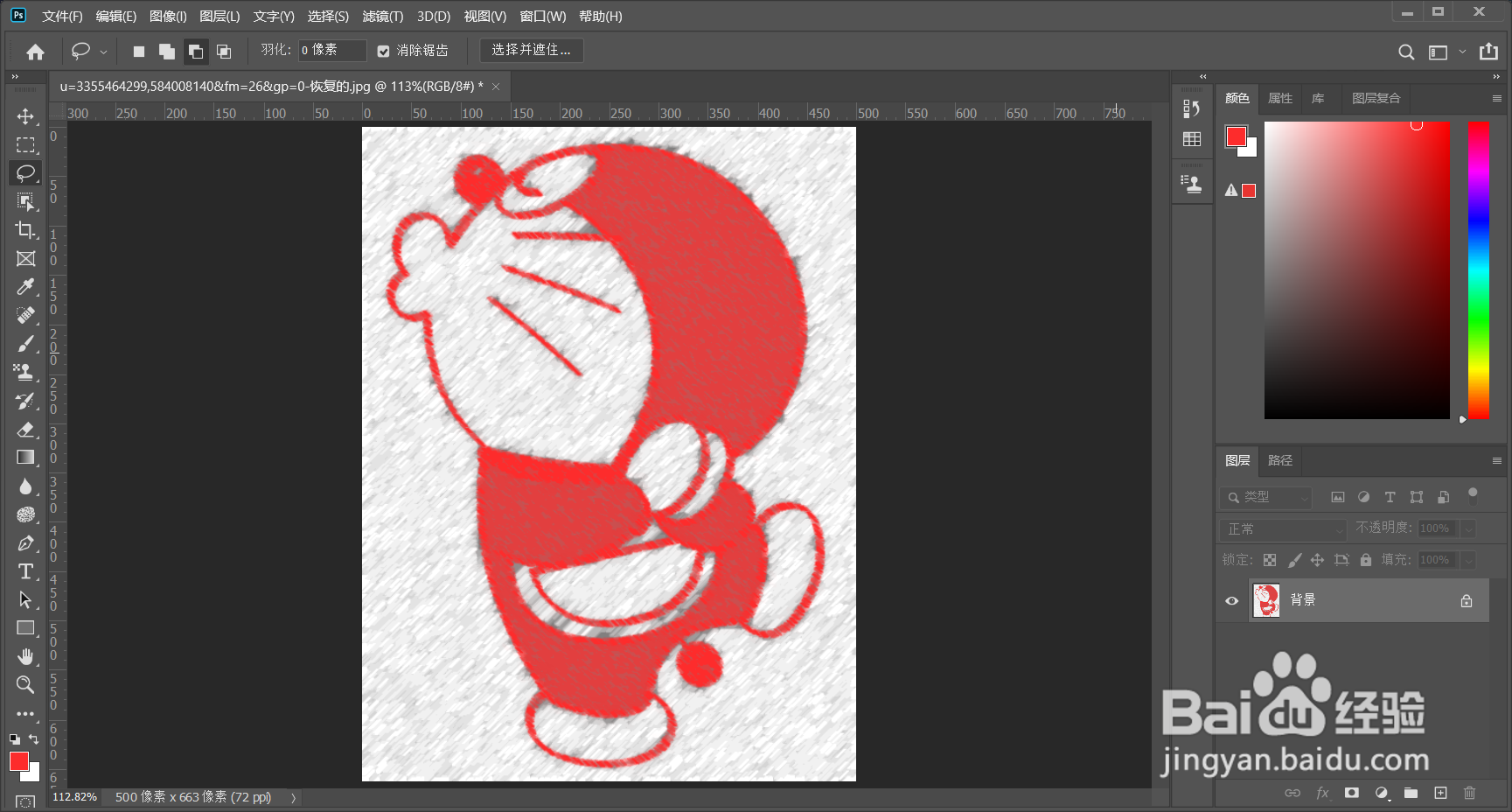This screenshot has height=812, width=1512.
Task: Select the Hand tool
Action: point(26,656)
